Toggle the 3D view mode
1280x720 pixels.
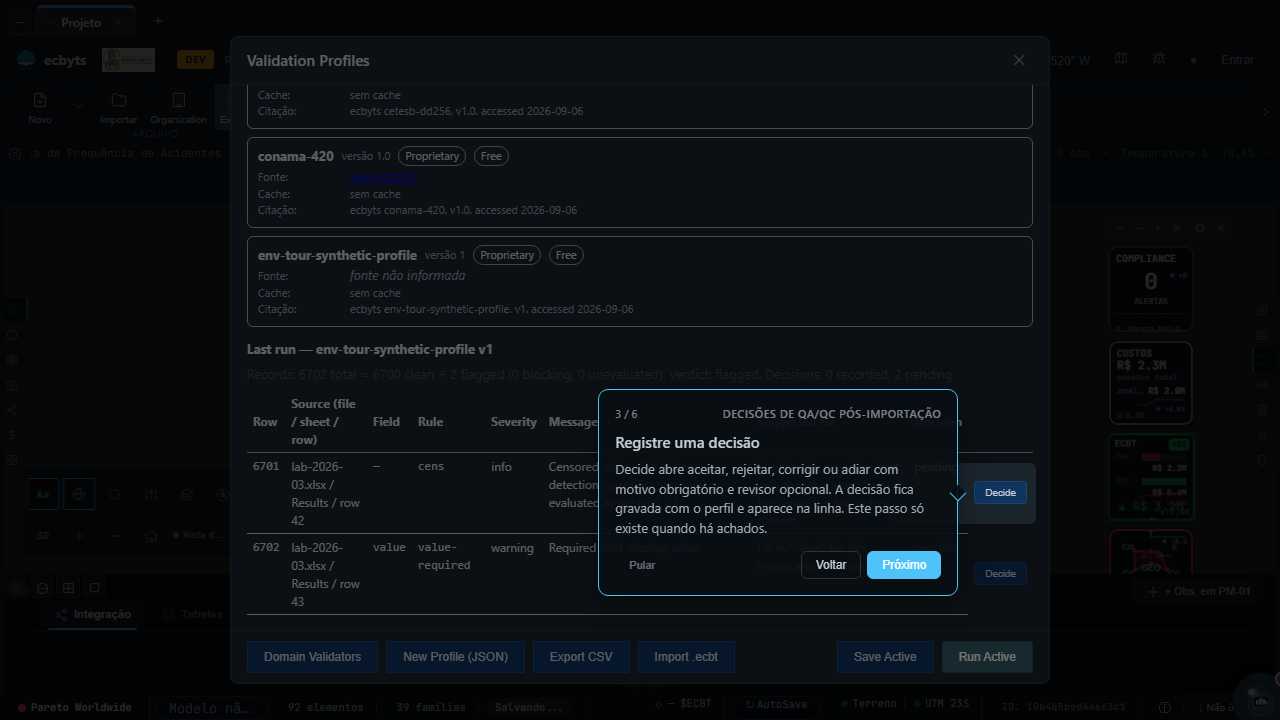coord(43,536)
